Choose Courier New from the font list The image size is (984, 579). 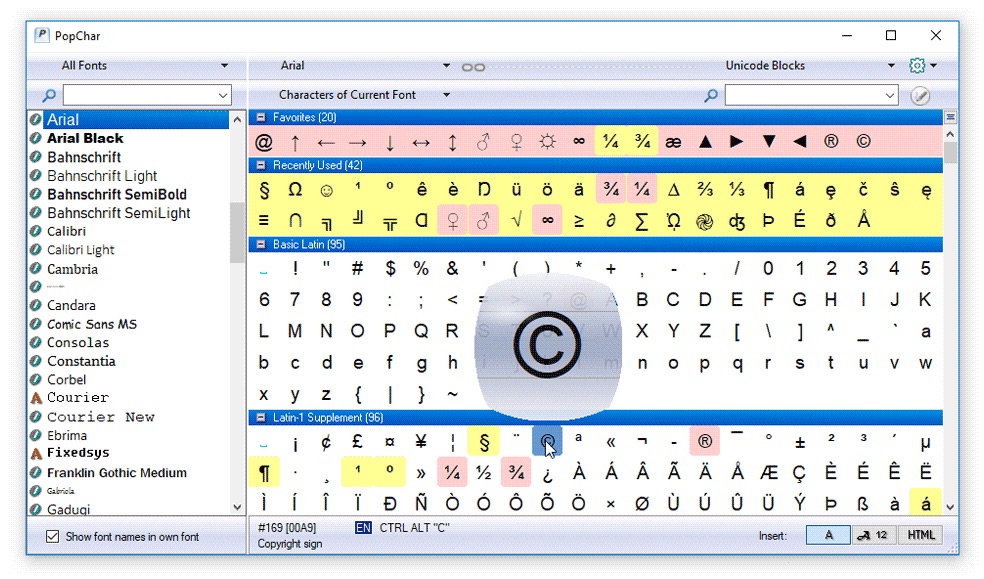tap(100, 417)
